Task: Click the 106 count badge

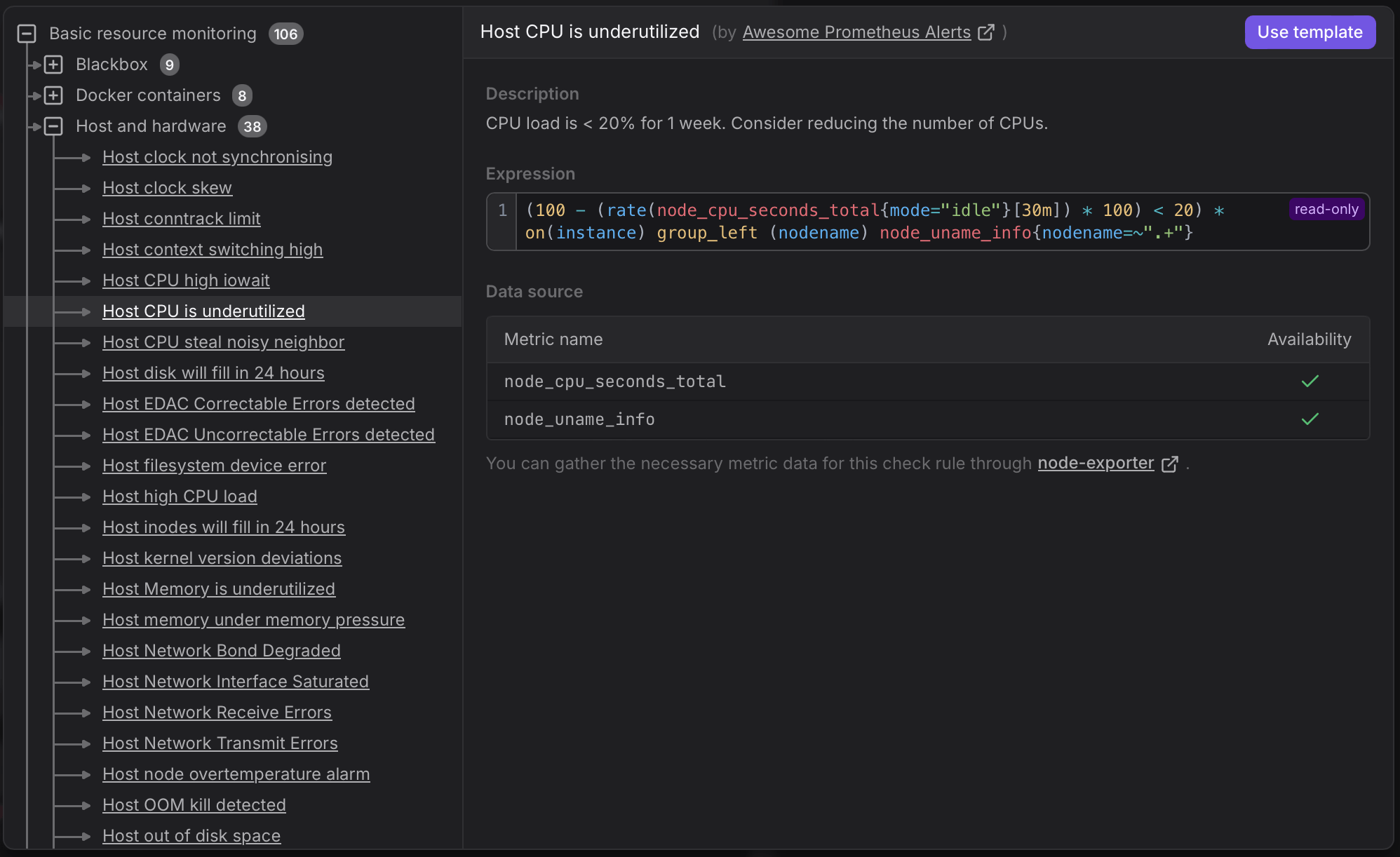Action: pyautogui.click(x=285, y=34)
